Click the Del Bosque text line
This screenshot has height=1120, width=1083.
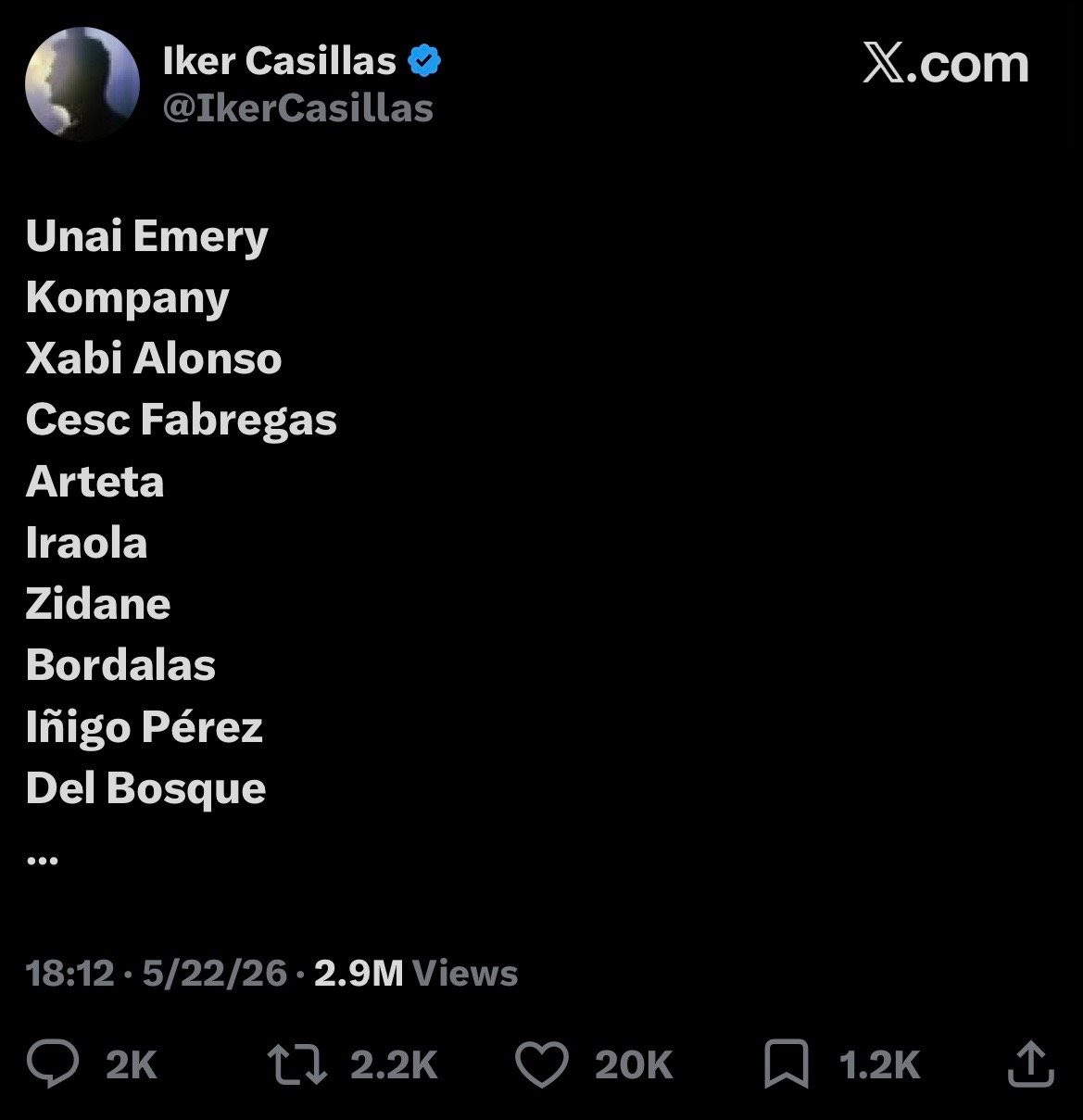[146, 788]
